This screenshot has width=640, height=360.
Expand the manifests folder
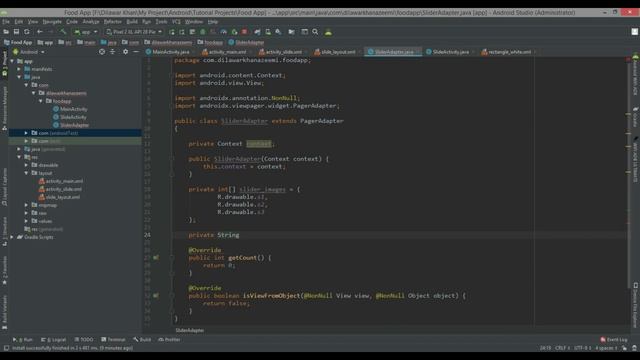[19, 69]
